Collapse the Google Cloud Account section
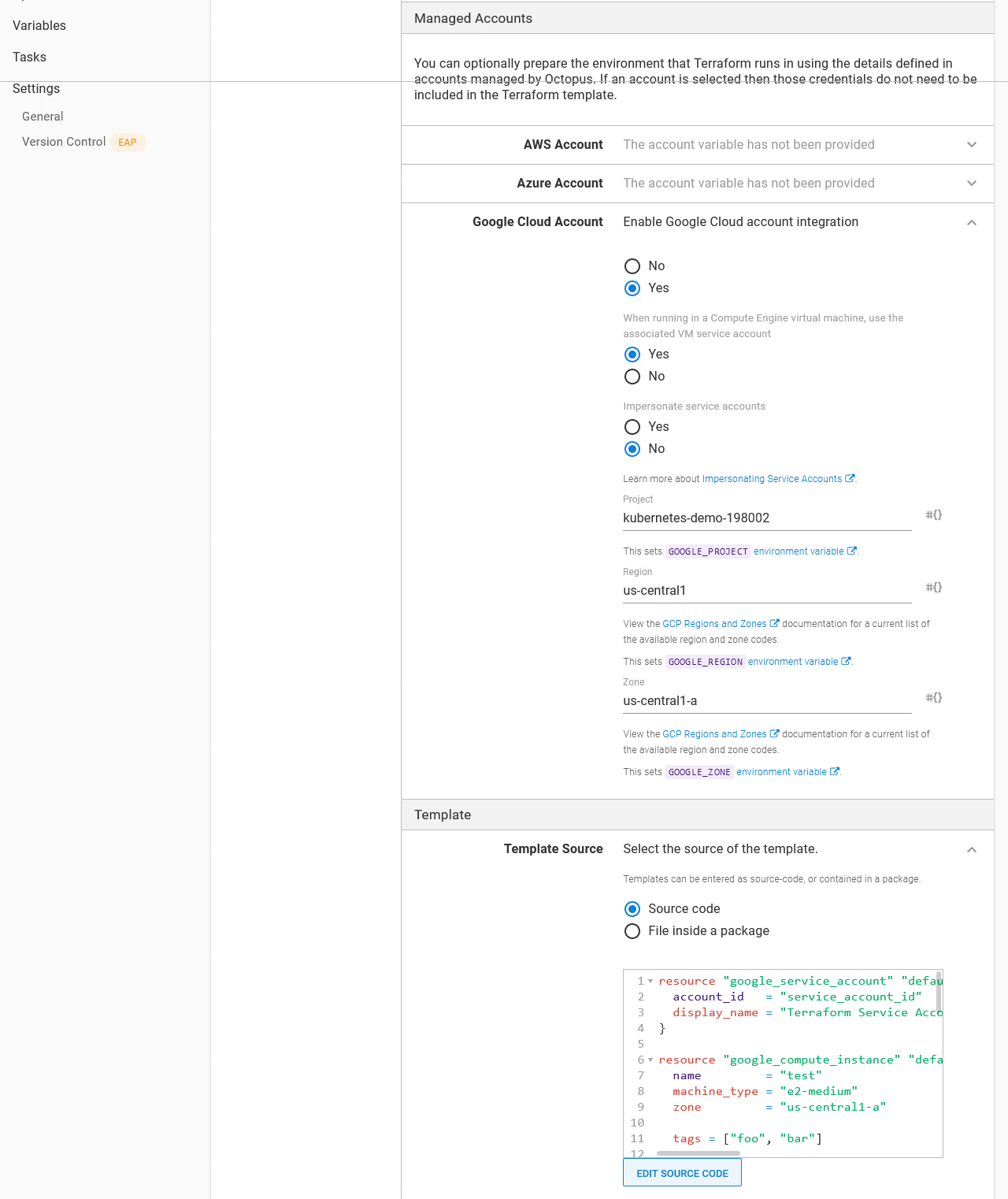 click(x=971, y=223)
